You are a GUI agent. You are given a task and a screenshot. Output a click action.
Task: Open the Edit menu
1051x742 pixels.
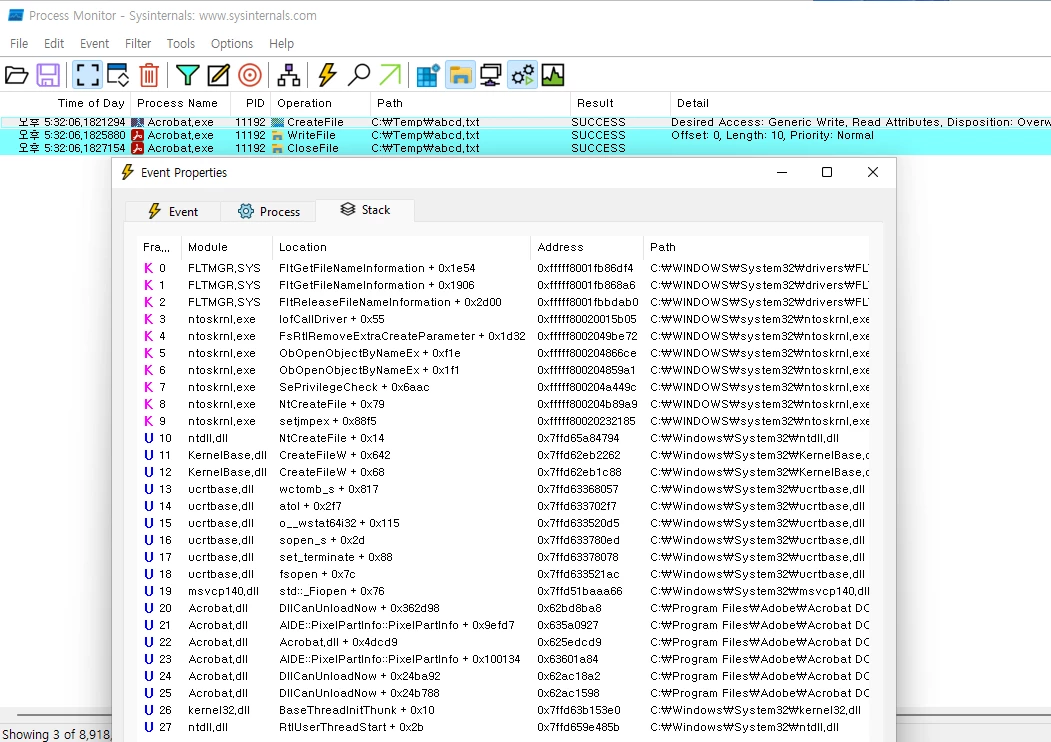click(54, 44)
